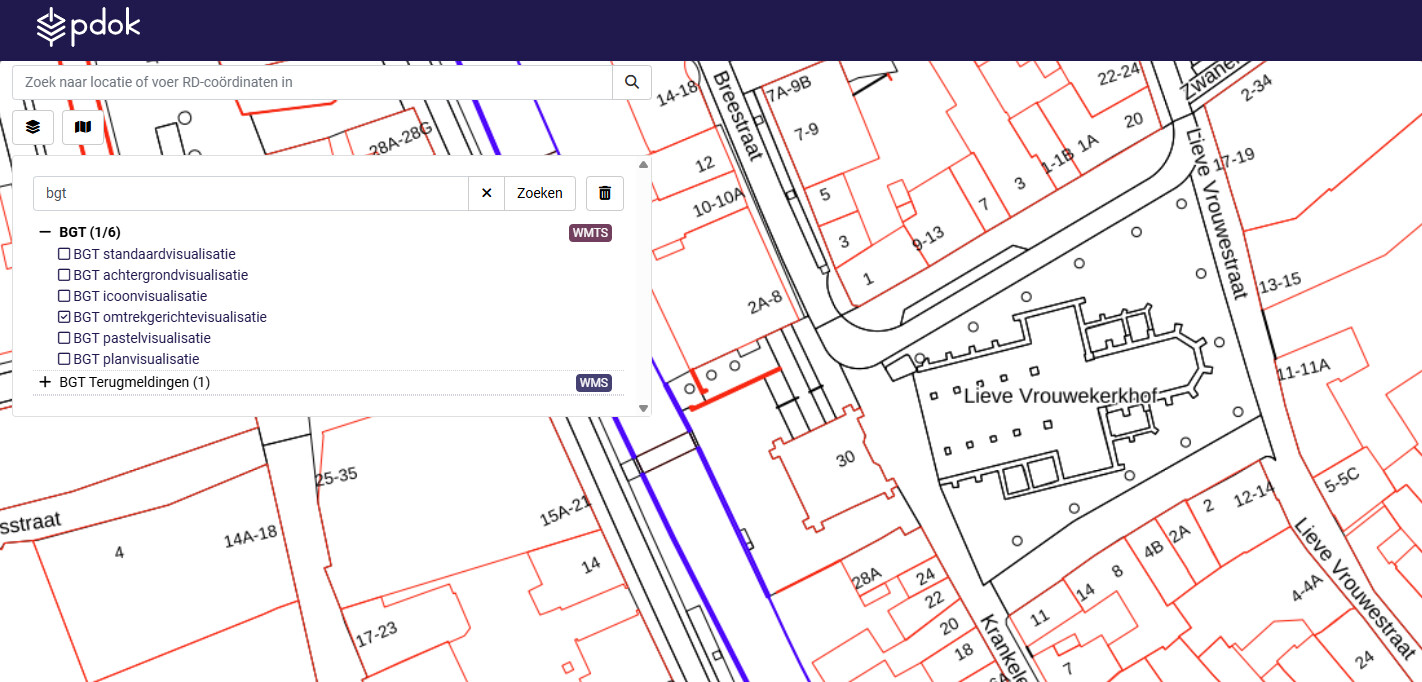Click the WMTS badge next to BGT
The width and height of the screenshot is (1422, 682).
590,233
